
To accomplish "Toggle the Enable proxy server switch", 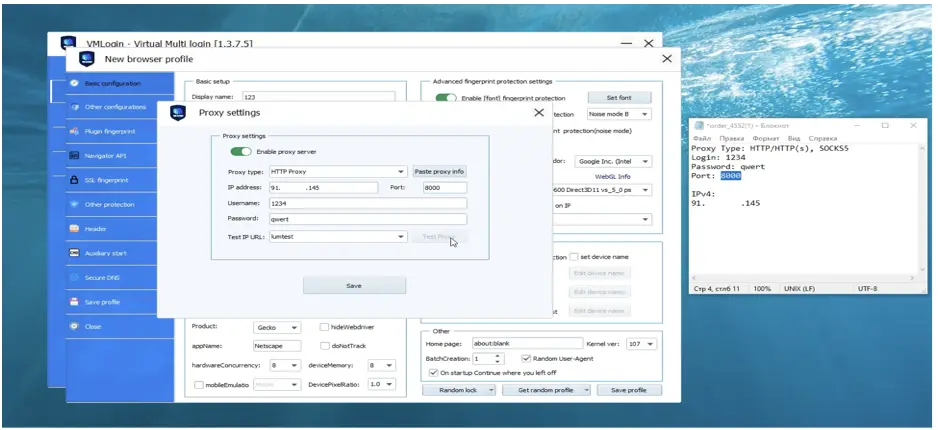I will click(241, 152).
